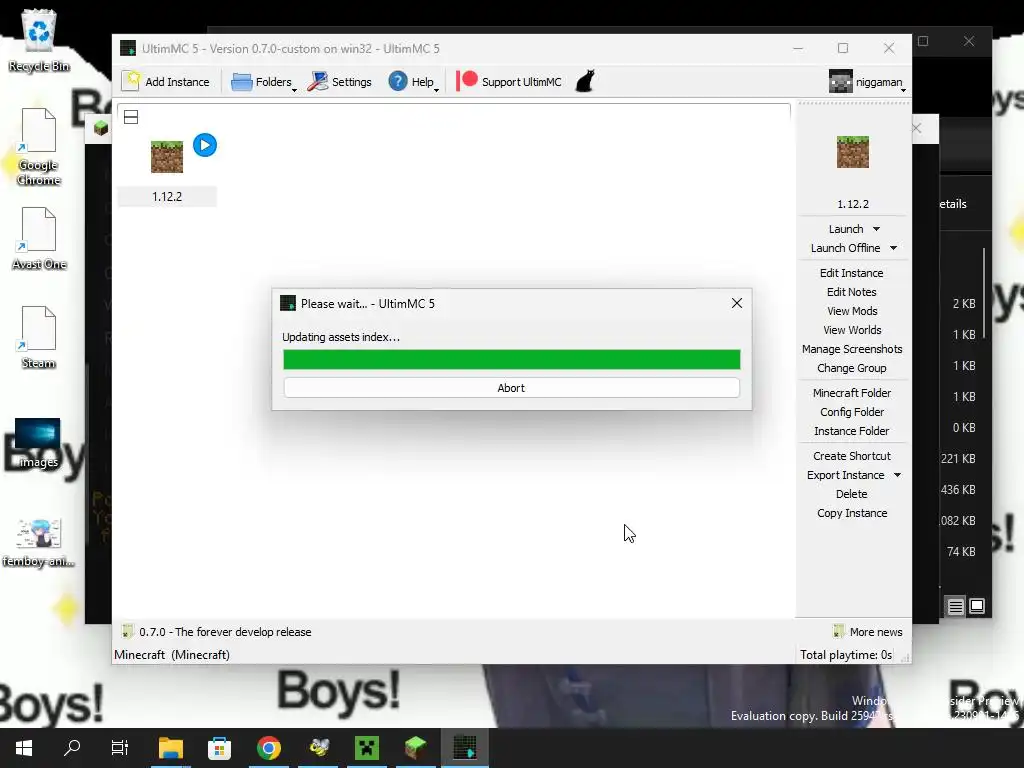Click Delete in the instance side panel
Viewport: 1024px width, 768px height.
[852, 494]
